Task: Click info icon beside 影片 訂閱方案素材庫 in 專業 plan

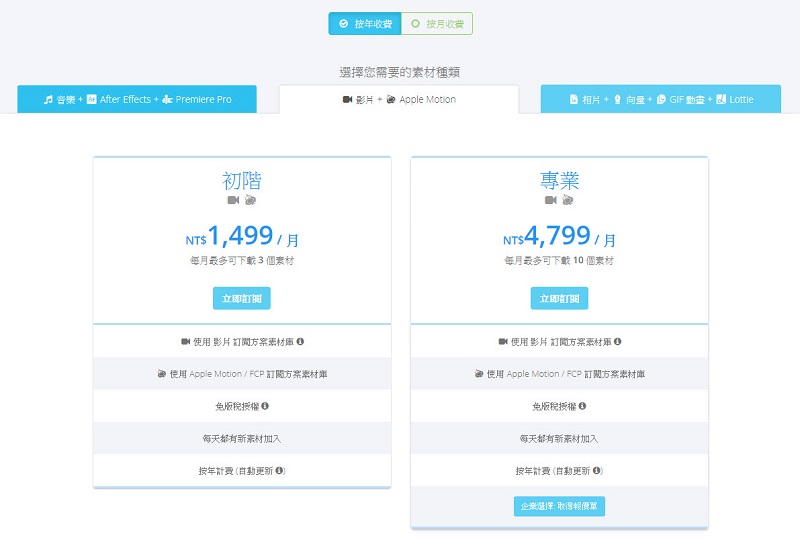Action: (618, 342)
